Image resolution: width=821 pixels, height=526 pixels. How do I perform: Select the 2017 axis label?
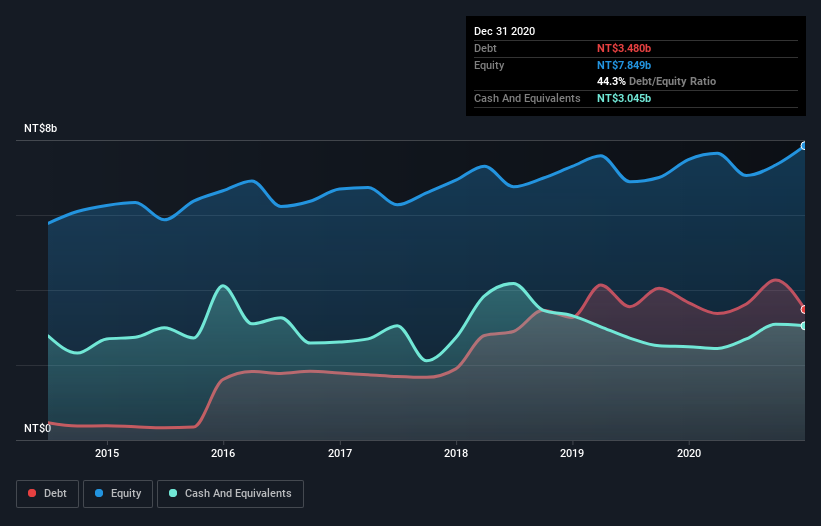coord(340,453)
